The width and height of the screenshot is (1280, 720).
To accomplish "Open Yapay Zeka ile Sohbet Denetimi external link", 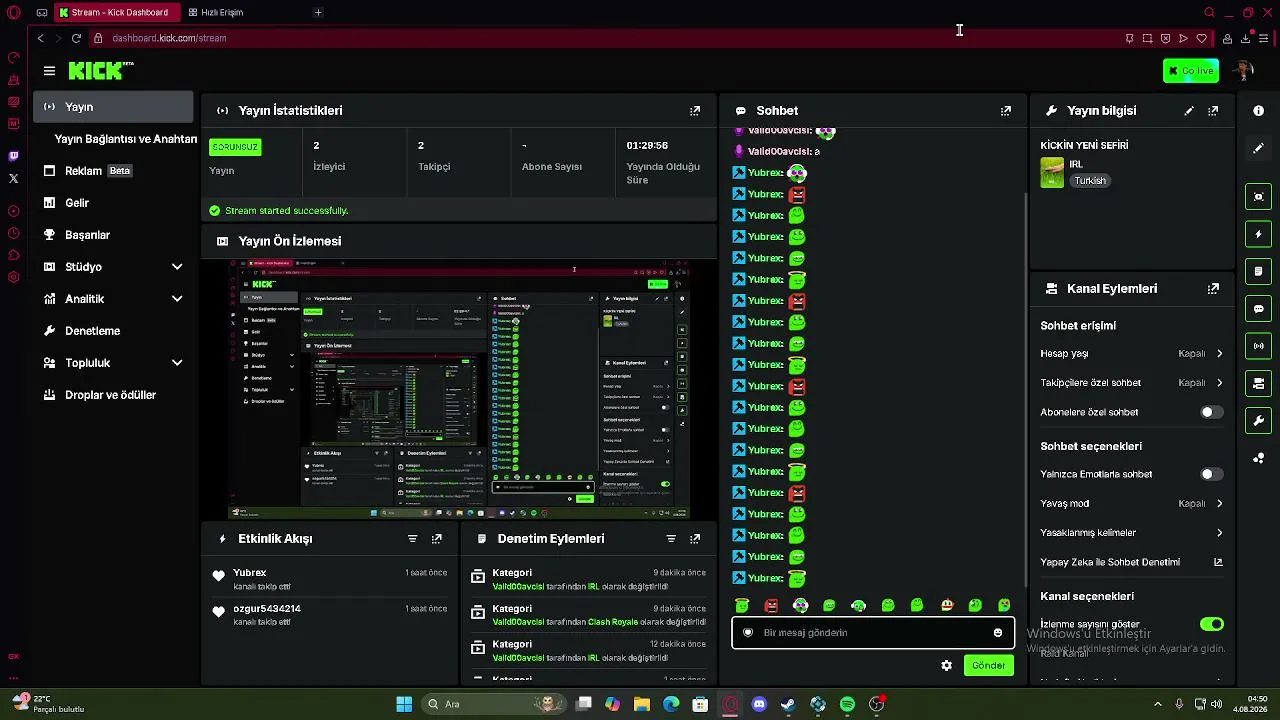I will (x=1218, y=562).
